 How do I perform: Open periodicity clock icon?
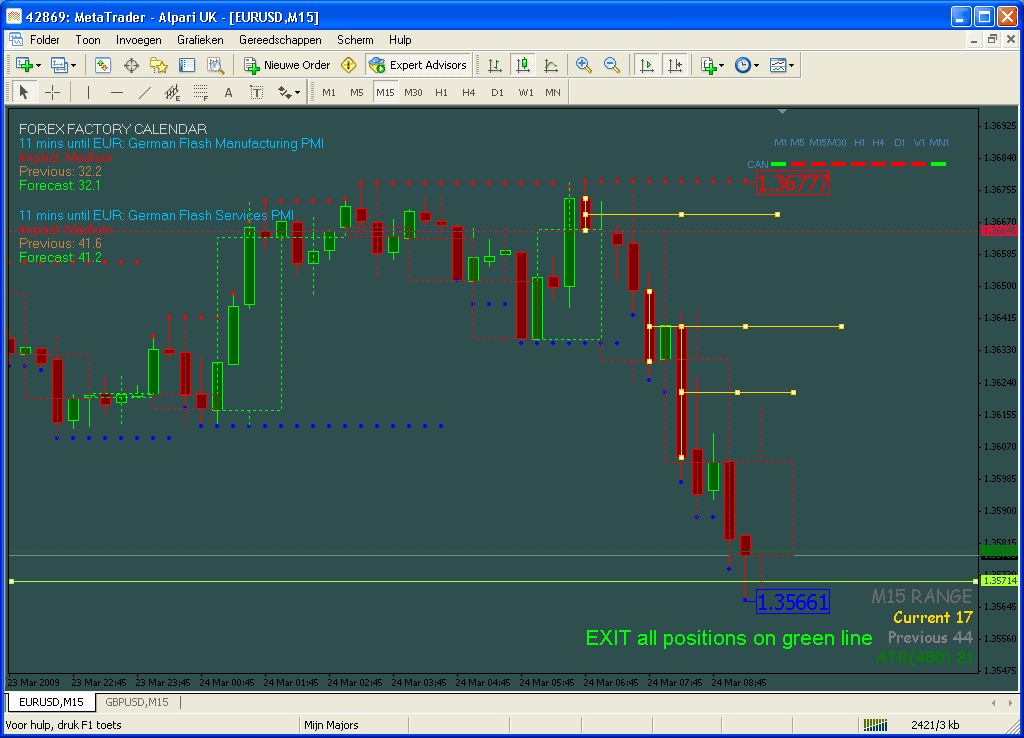pyautogui.click(x=743, y=65)
